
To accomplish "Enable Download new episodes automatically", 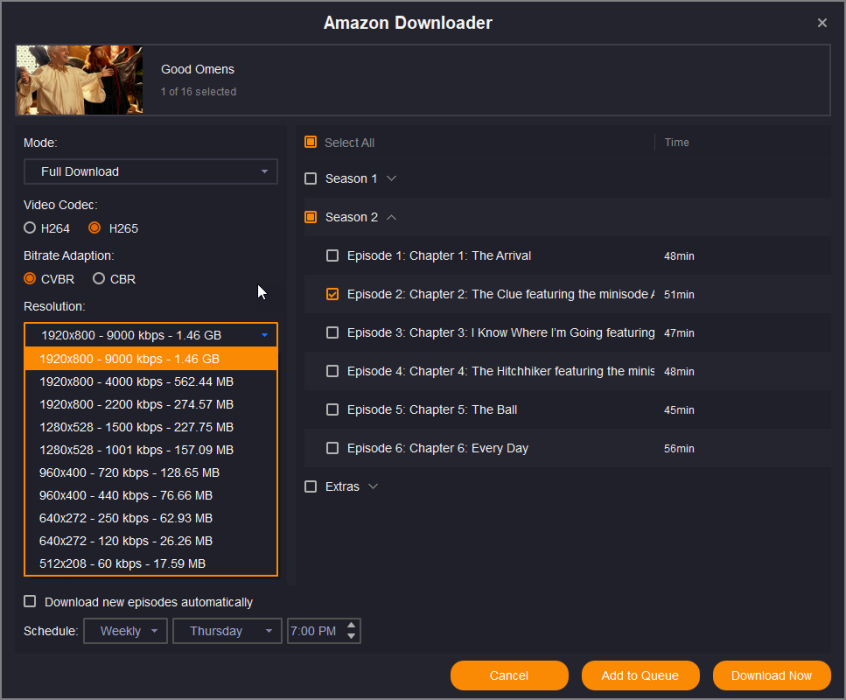I will point(30,601).
